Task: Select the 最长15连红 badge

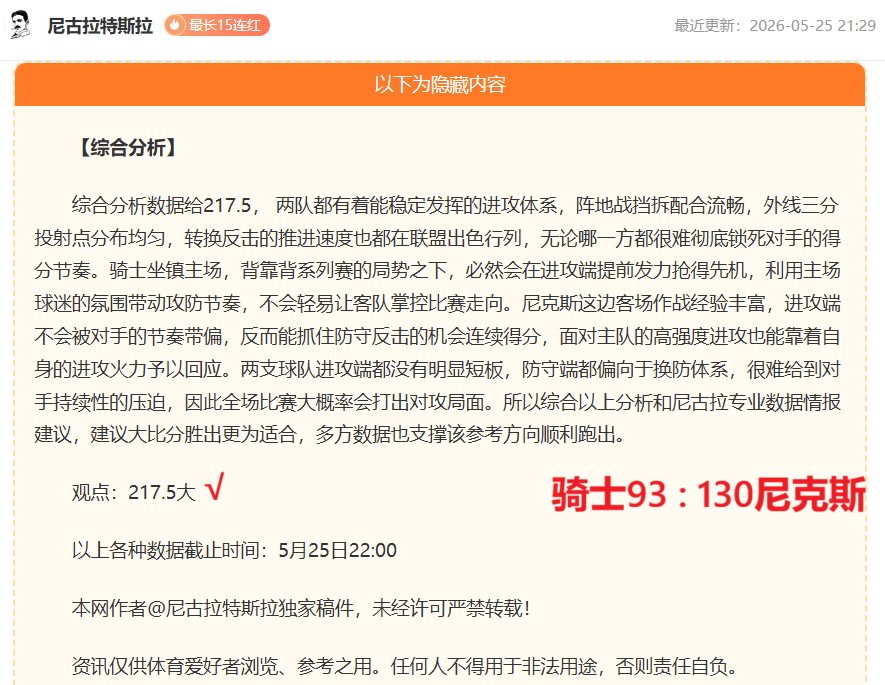Action: click(x=217, y=25)
